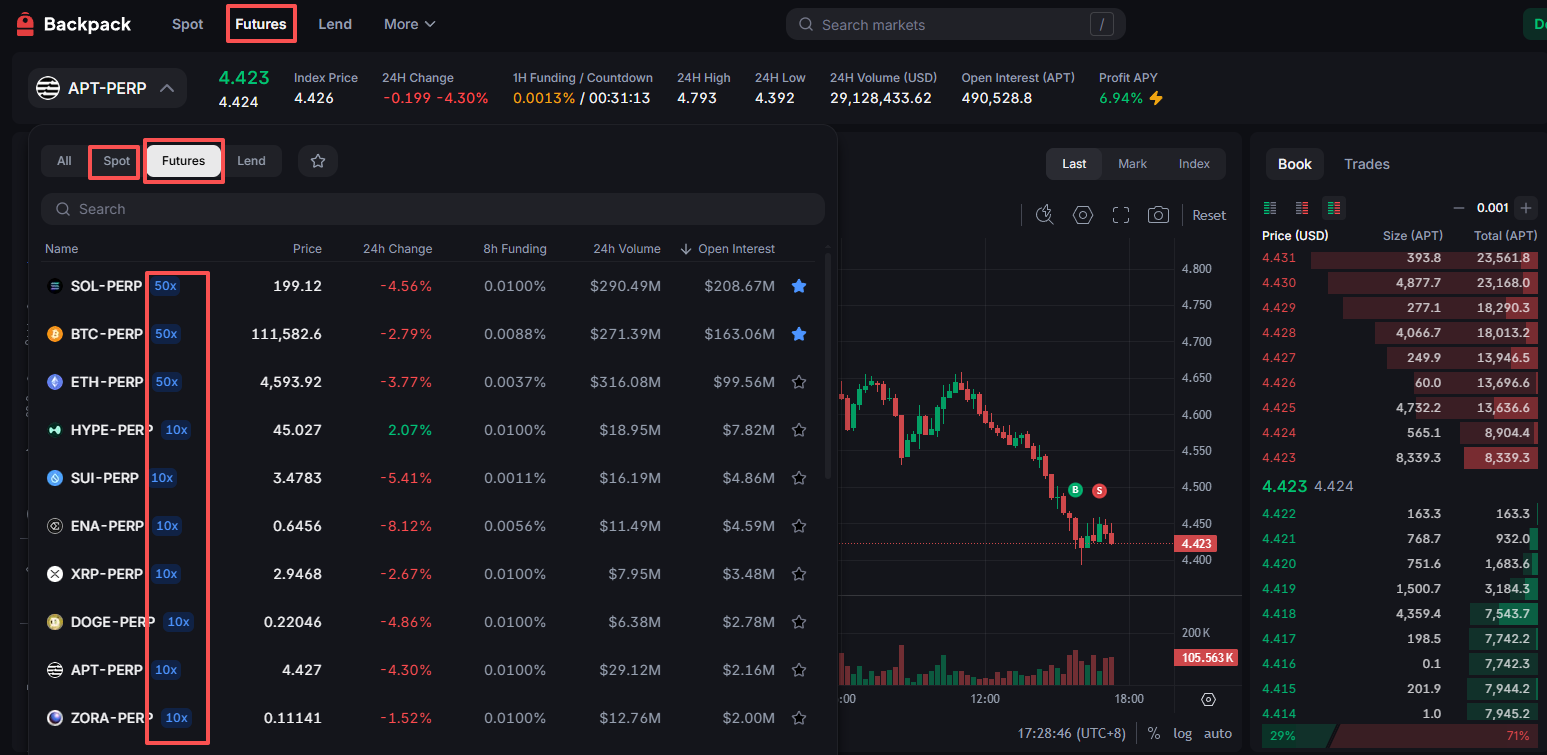
Task: Unfavorite the SOL-PERP market star
Action: coord(799,286)
